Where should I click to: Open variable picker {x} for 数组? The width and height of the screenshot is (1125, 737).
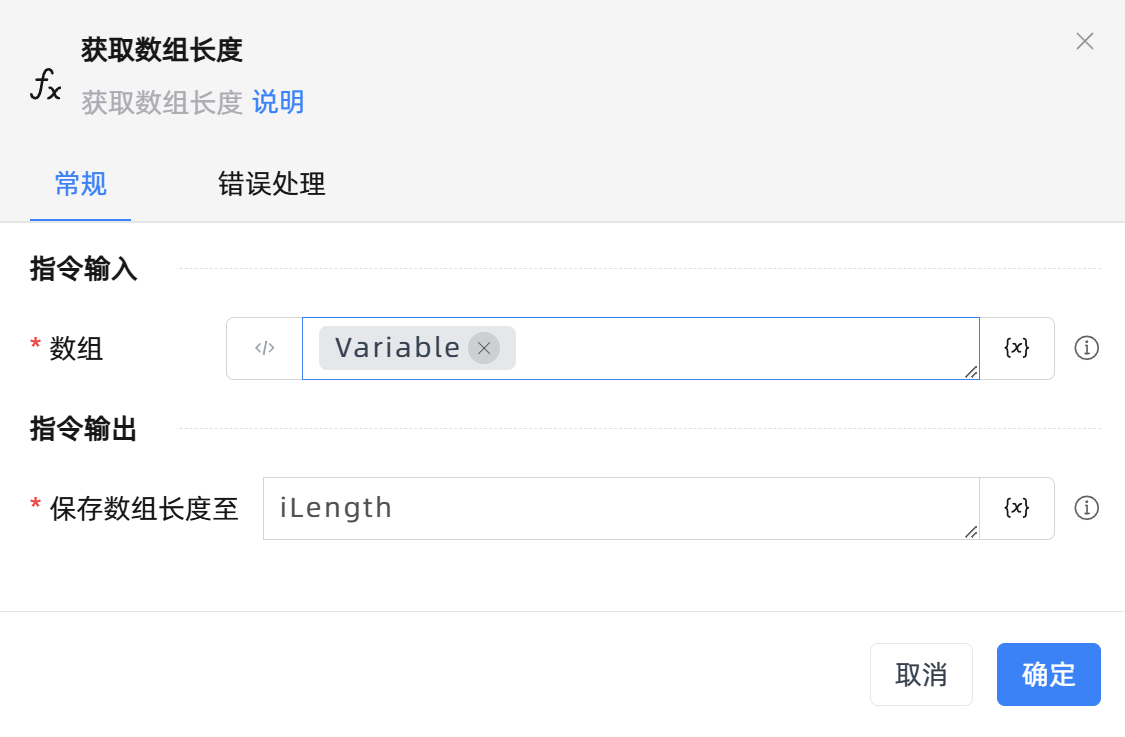(1016, 348)
